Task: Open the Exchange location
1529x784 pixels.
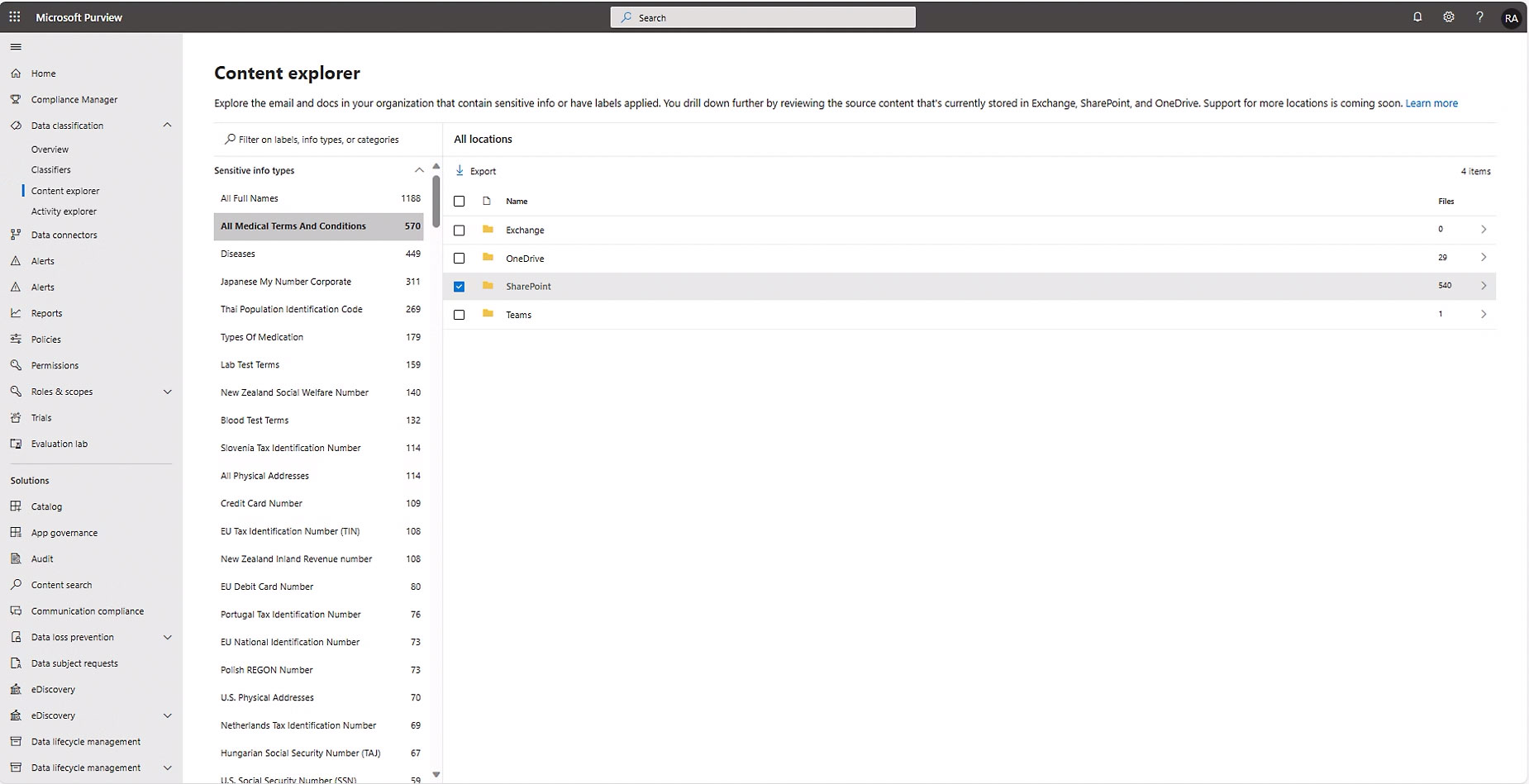Action: (x=525, y=230)
